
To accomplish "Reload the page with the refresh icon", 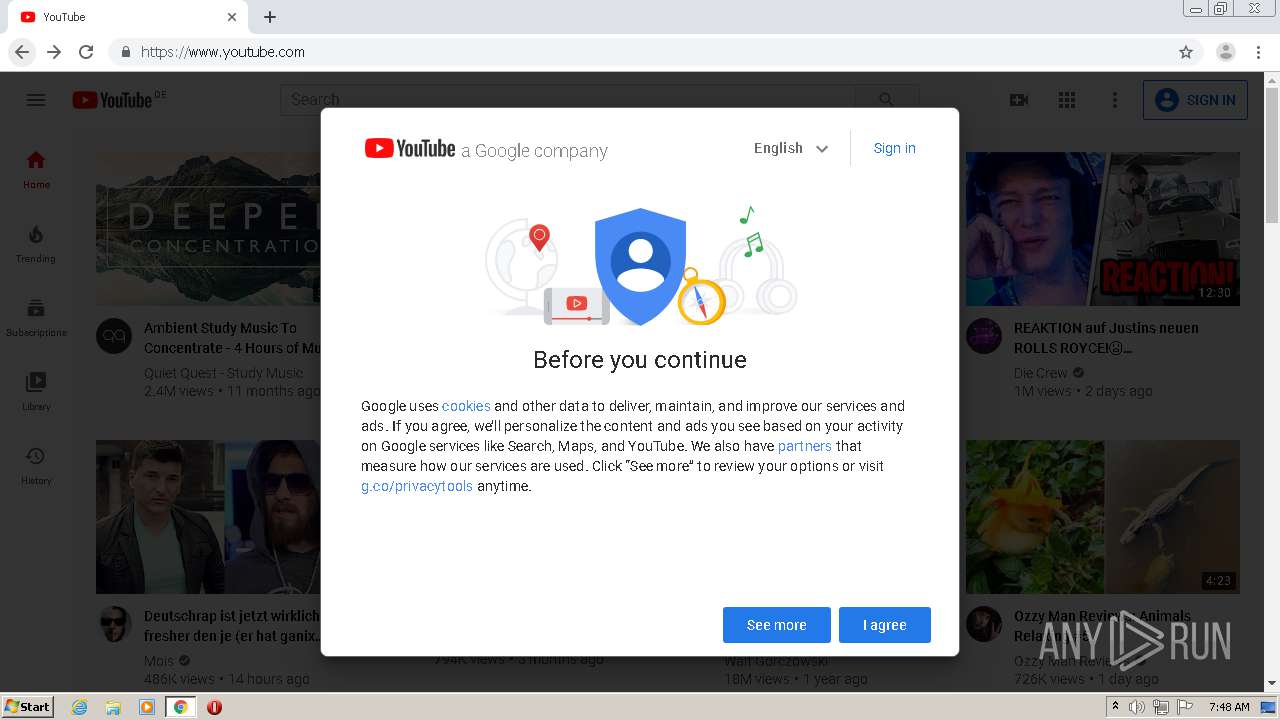I will click(x=86, y=52).
